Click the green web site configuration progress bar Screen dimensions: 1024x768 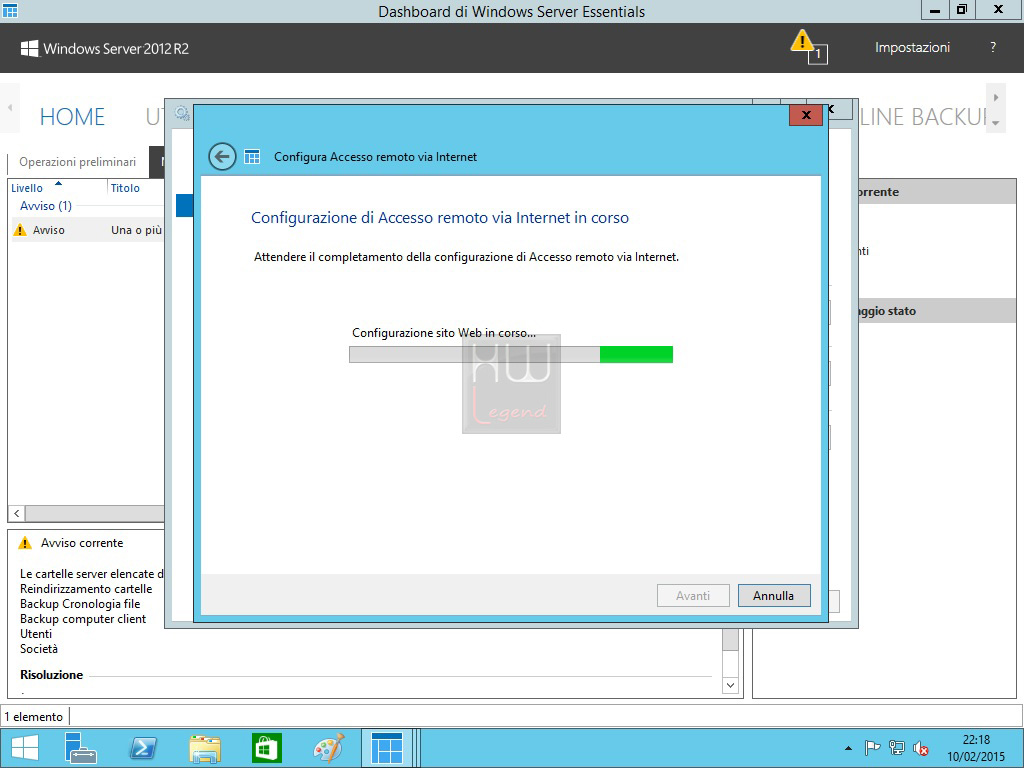pyautogui.click(x=511, y=354)
